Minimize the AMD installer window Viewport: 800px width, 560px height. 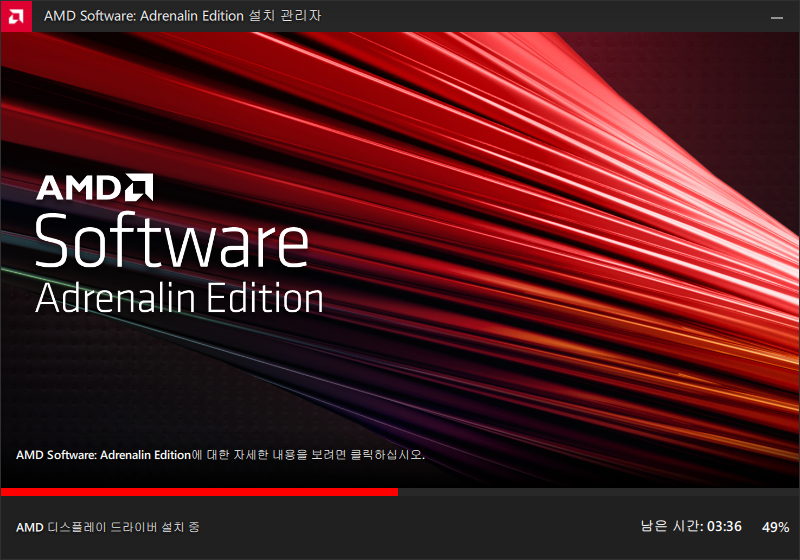[x=777, y=17]
